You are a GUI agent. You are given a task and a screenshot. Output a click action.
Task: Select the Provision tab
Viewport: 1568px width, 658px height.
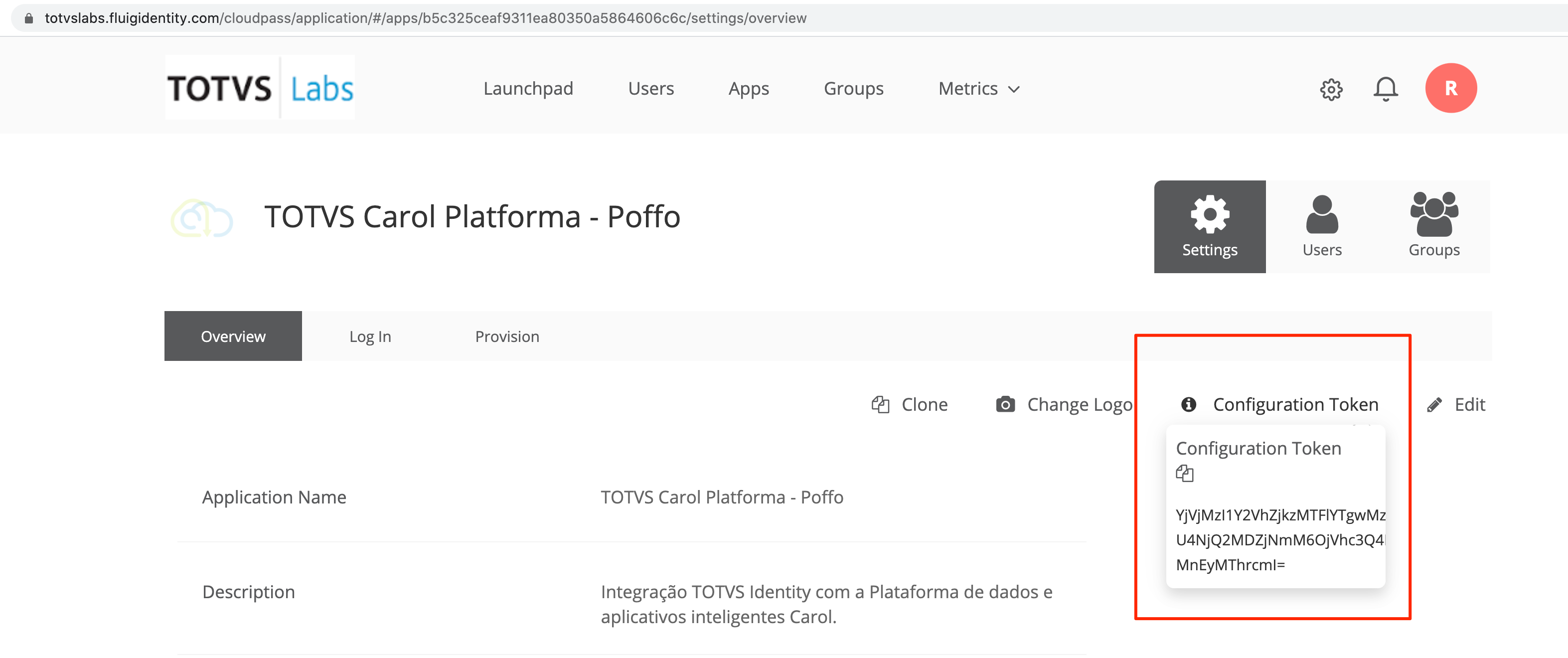(x=507, y=336)
